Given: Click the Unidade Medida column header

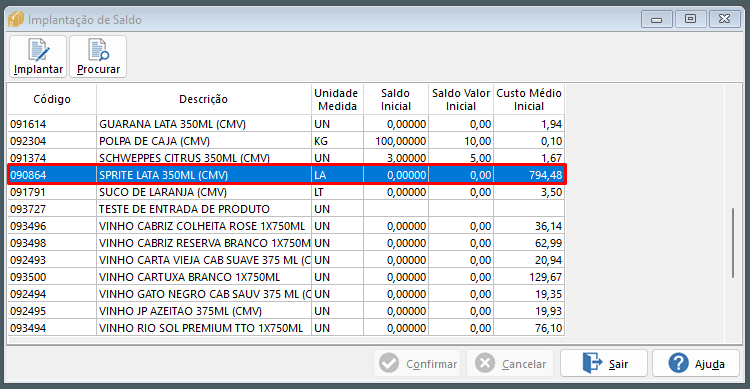Looking at the screenshot, I should [x=337, y=99].
